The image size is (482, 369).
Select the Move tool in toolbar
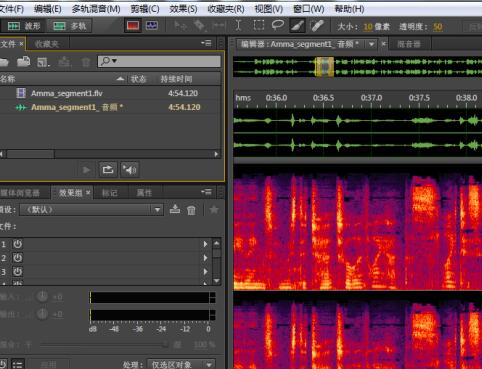click(180, 25)
